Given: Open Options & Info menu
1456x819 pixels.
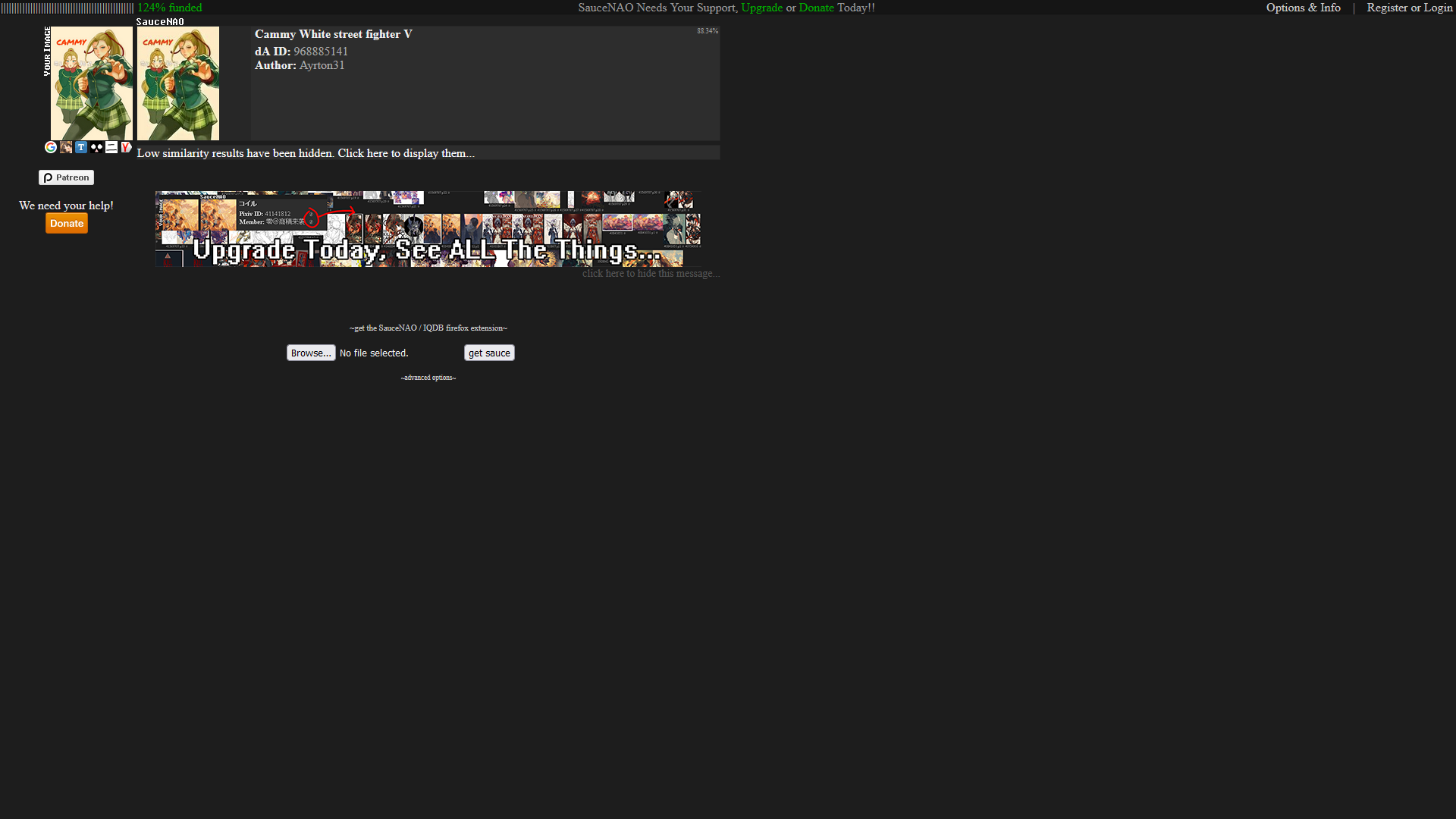Looking at the screenshot, I should coord(1303,8).
